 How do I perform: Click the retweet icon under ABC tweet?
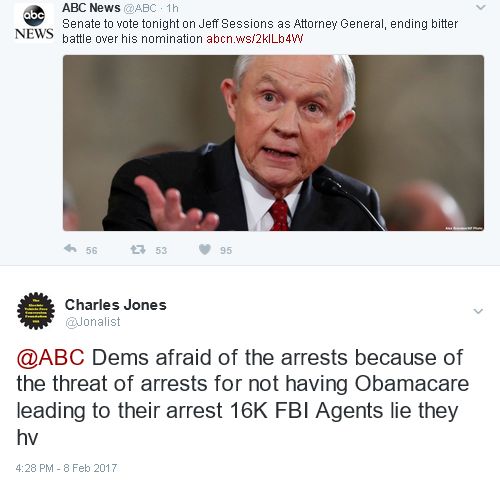(x=138, y=250)
